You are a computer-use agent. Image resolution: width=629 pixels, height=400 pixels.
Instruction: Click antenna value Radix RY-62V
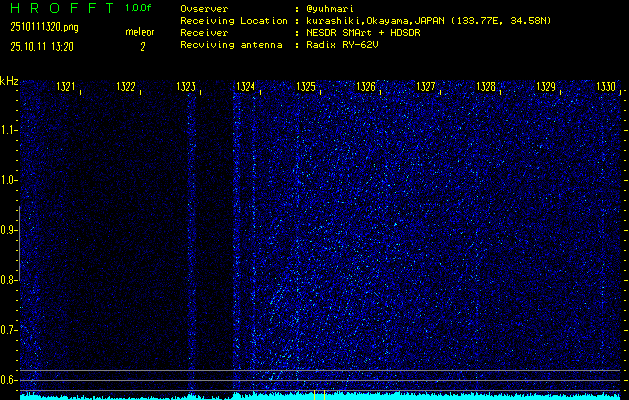[342, 45]
